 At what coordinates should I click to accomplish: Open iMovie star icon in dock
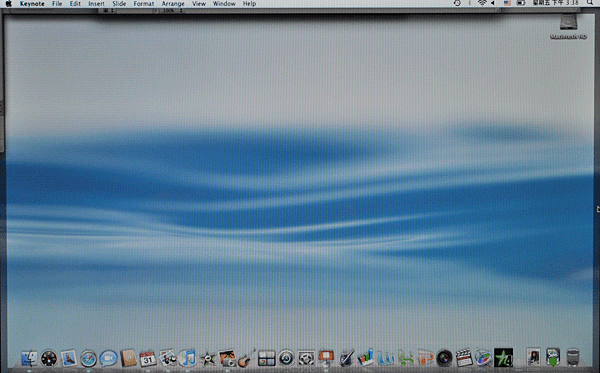(207, 358)
